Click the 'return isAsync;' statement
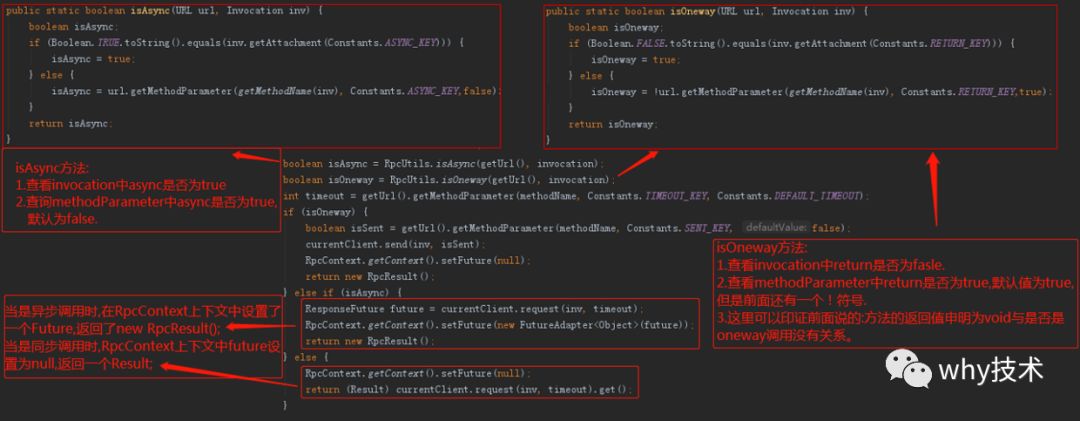This screenshot has width=1080, height=421. point(70,123)
